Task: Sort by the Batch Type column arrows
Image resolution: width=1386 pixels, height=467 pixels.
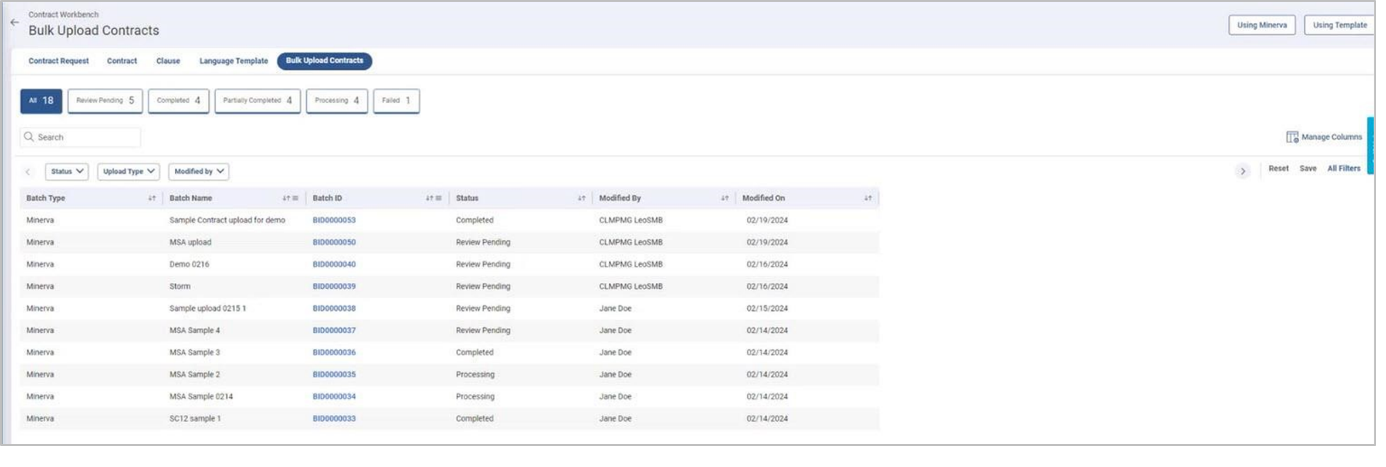Action: [x=152, y=198]
